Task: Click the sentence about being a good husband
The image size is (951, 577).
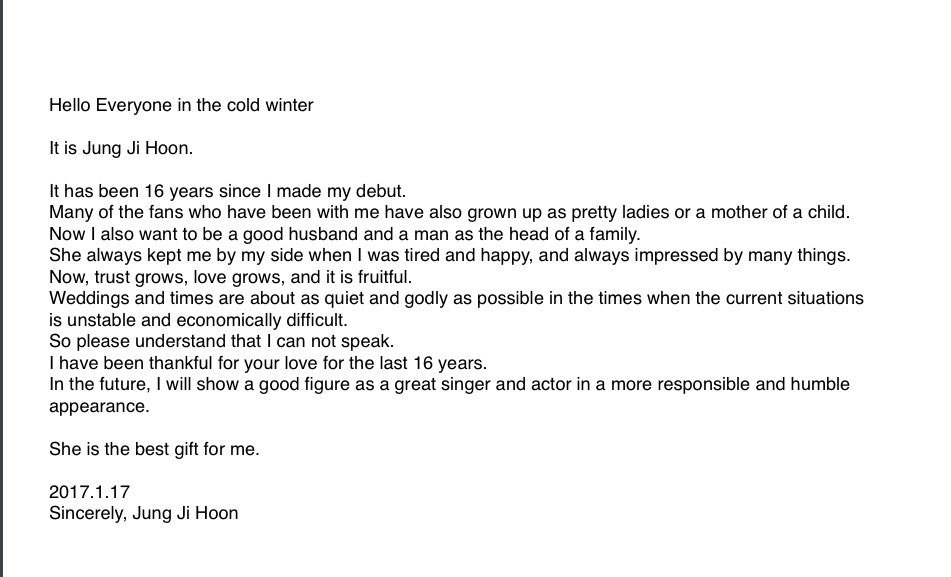Action: (344, 234)
